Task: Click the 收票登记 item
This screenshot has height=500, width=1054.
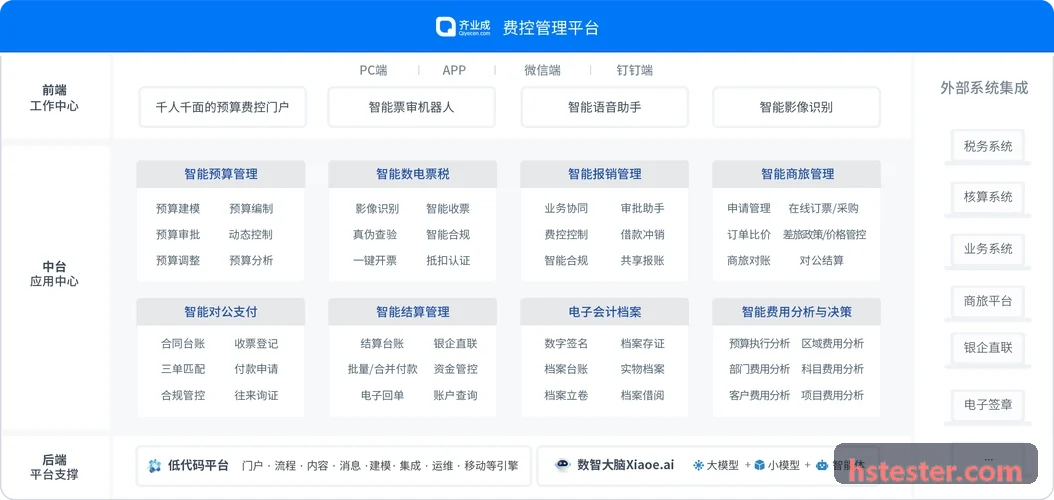Action: click(256, 344)
